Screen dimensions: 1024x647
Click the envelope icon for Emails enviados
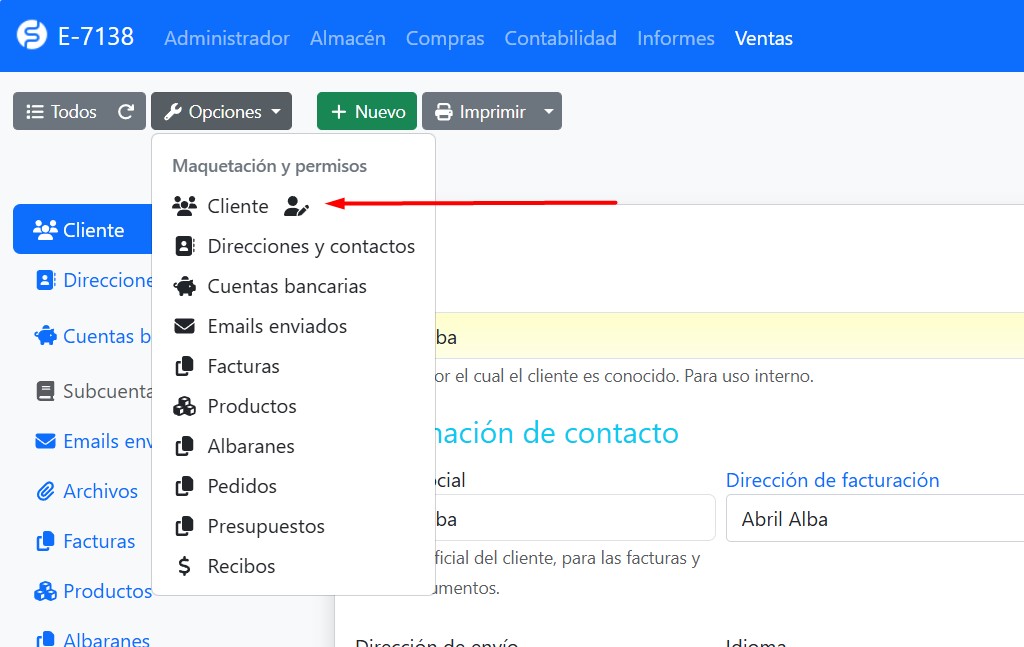[x=184, y=326]
